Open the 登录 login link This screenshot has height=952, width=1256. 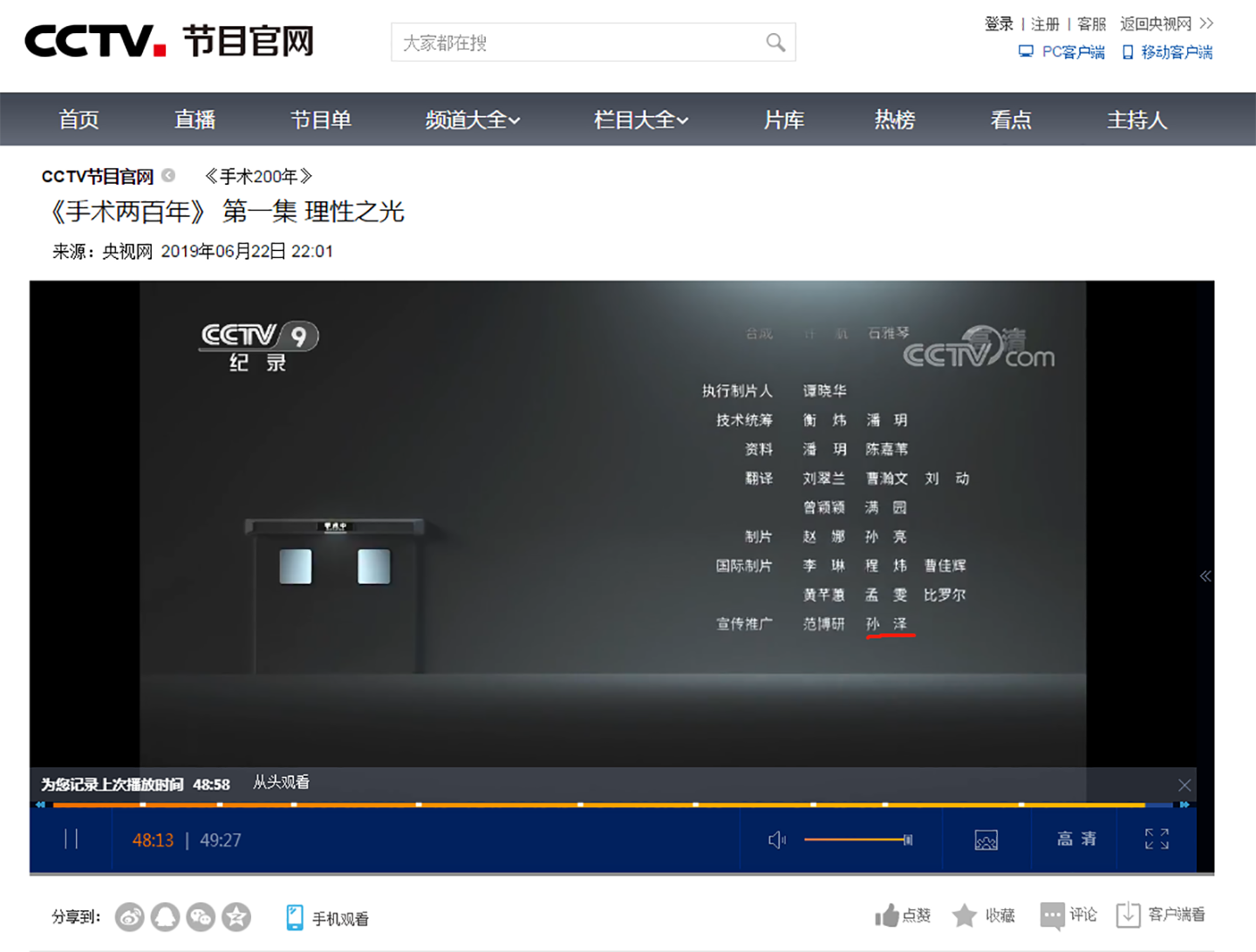coord(999,24)
